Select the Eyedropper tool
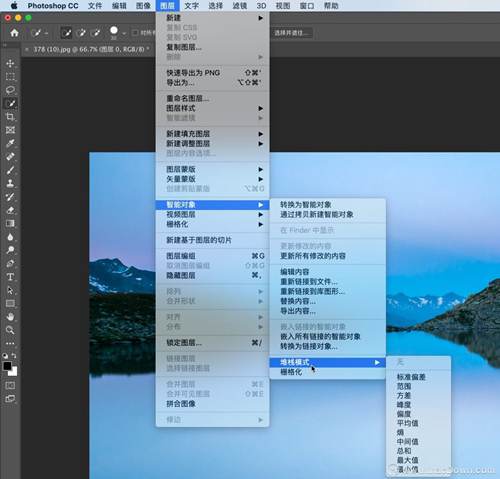Image resolution: width=500 pixels, height=479 pixels. point(10,143)
